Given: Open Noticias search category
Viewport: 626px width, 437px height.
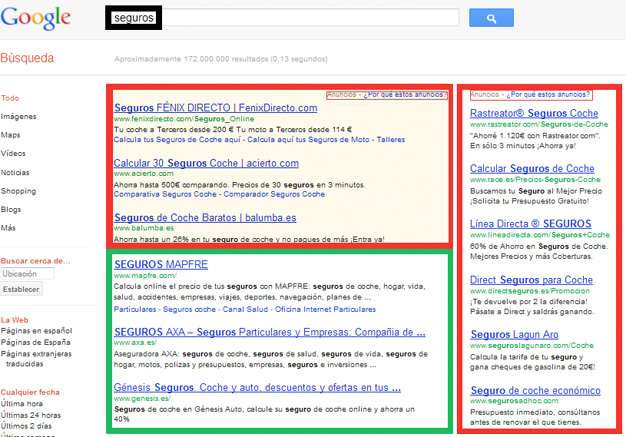Looking at the screenshot, I should pos(15,172).
